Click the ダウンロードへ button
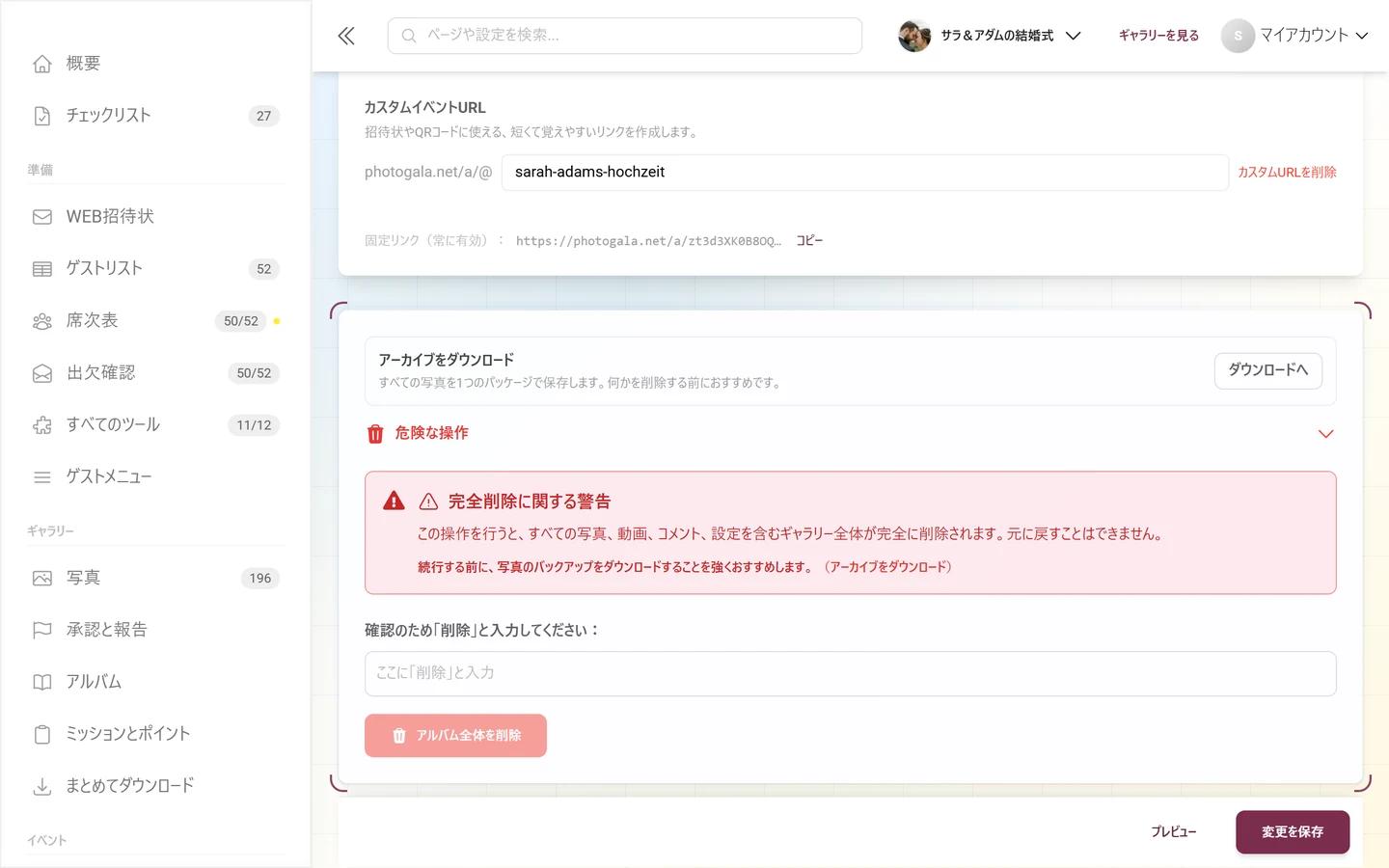Screen dimensions: 1389x868 tap(1268, 370)
